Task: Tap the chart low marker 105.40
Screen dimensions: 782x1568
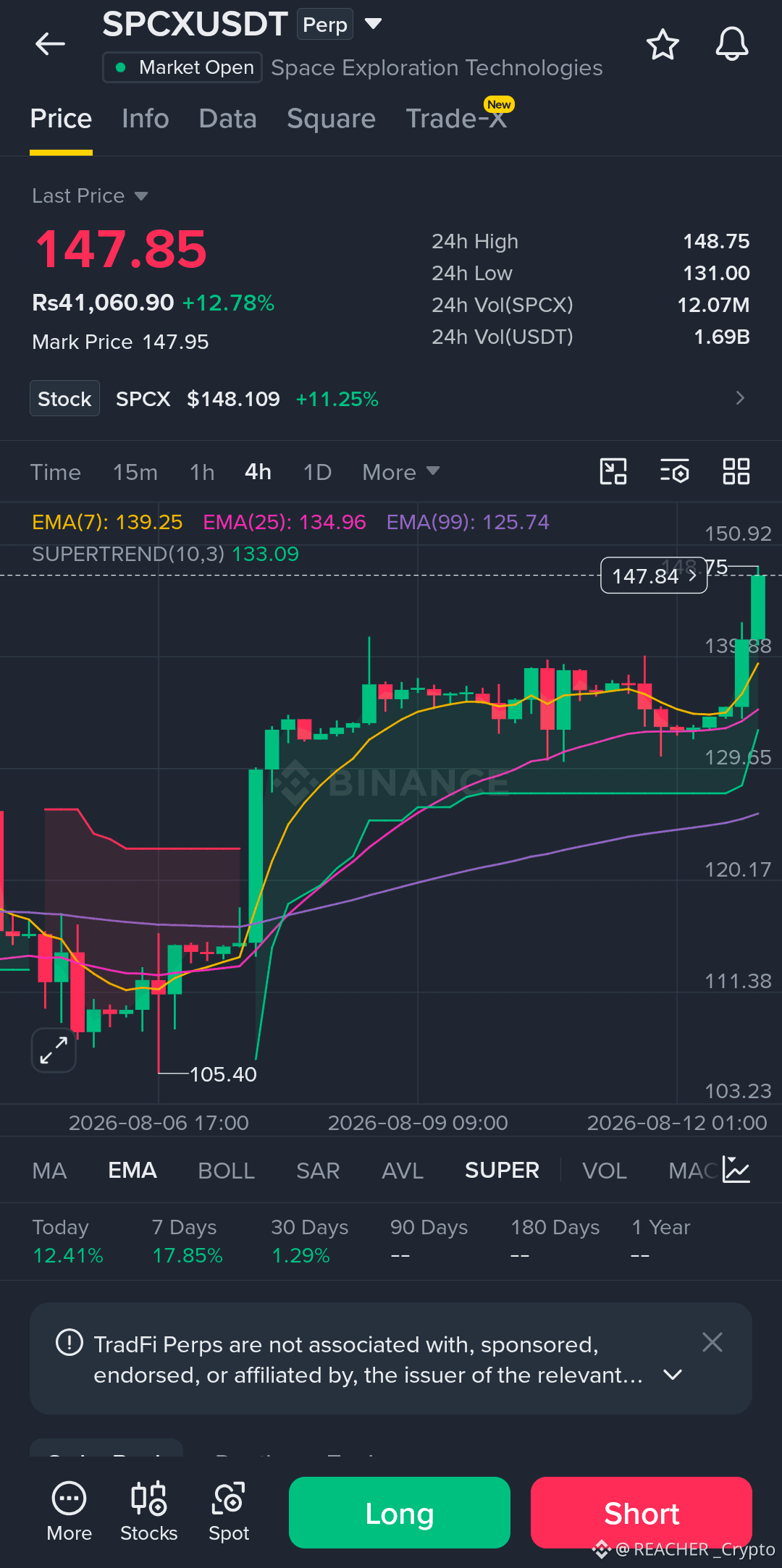Action: click(223, 1074)
